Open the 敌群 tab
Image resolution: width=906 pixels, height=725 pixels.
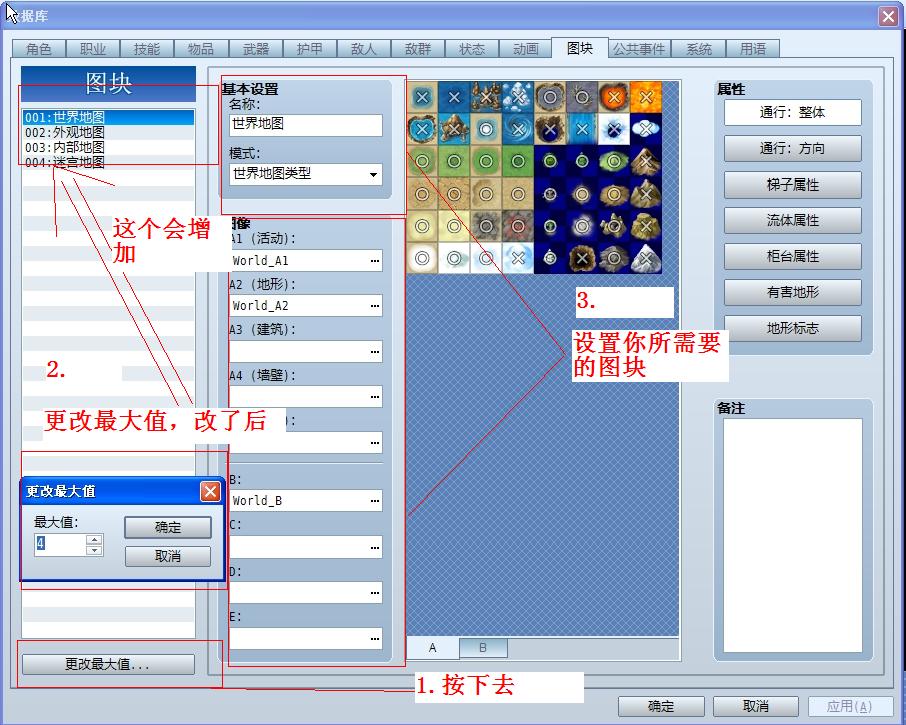pyautogui.click(x=418, y=49)
